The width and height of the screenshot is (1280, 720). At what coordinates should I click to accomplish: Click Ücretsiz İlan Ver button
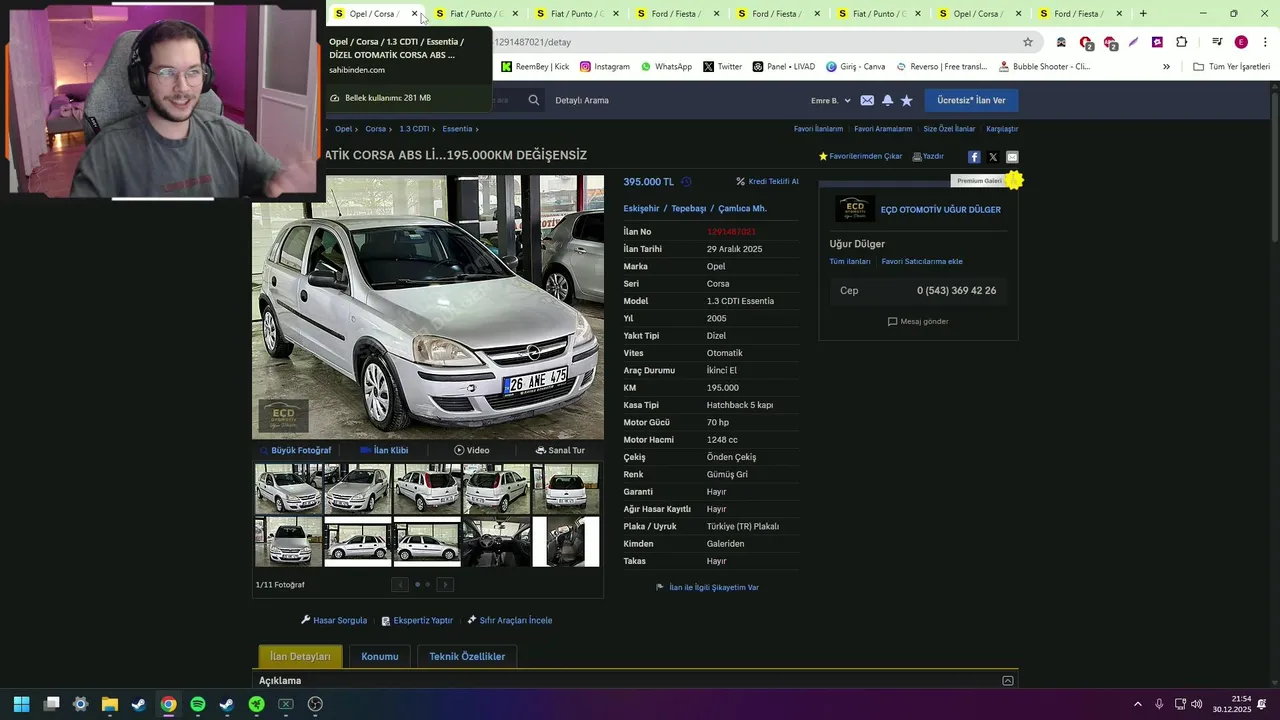pyautogui.click(x=971, y=100)
